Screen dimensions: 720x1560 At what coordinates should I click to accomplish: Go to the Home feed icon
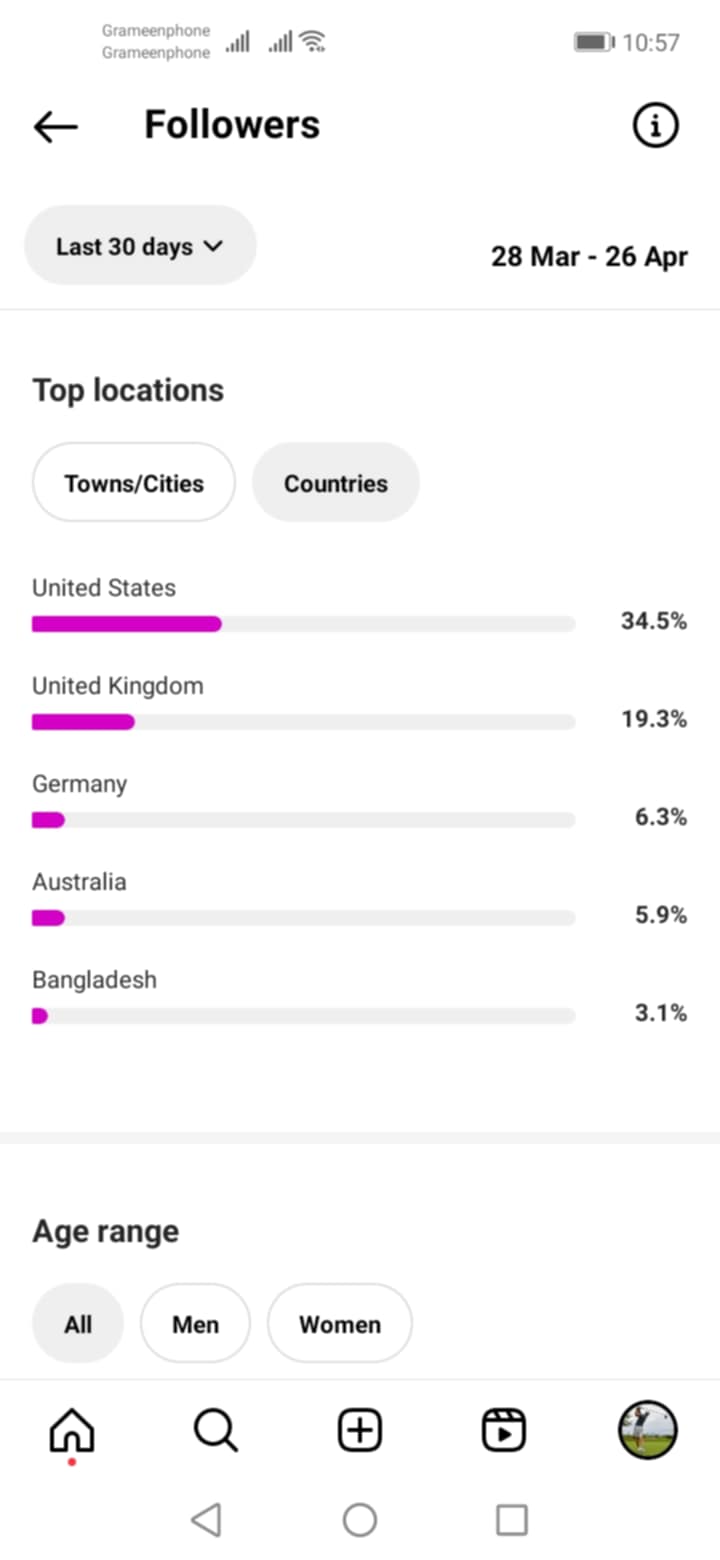(x=72, y=1430)
